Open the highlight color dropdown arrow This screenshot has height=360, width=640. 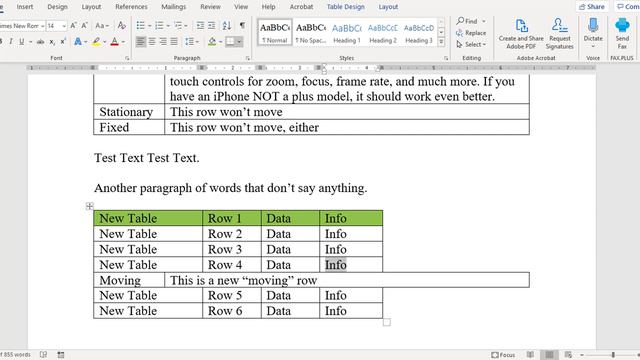[104, 42]
